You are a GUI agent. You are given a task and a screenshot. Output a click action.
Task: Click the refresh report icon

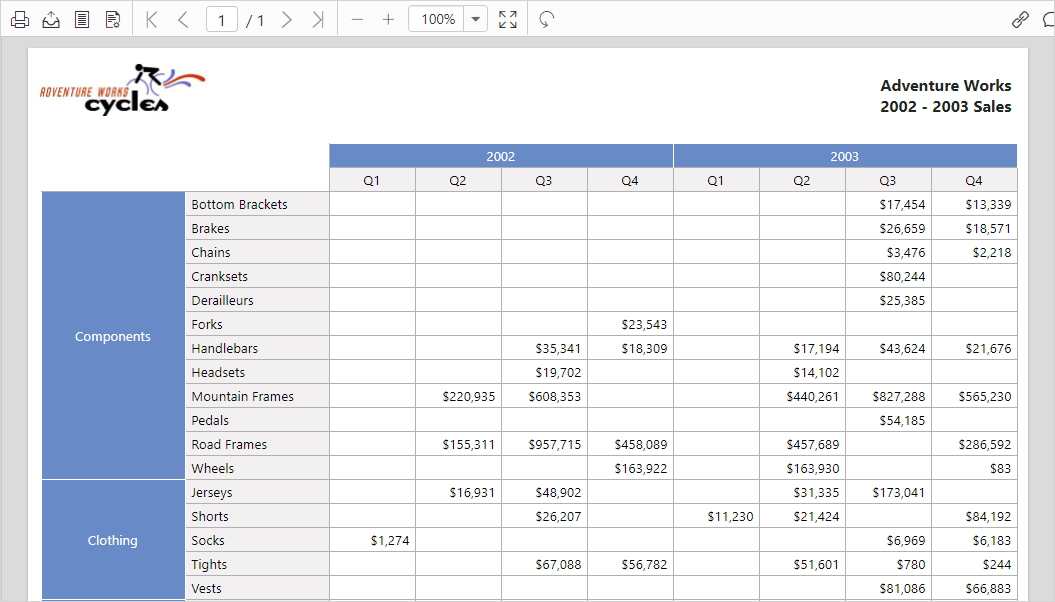pyautogui.click(x=546, y=20)
